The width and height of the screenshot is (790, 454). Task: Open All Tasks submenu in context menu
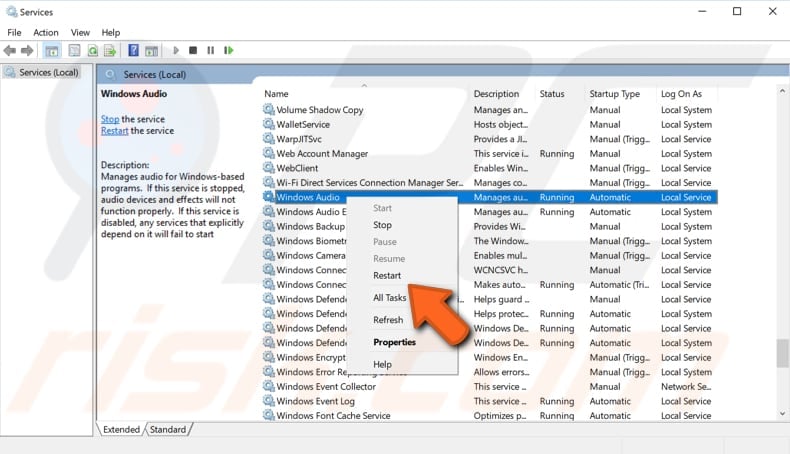point(389,298)
